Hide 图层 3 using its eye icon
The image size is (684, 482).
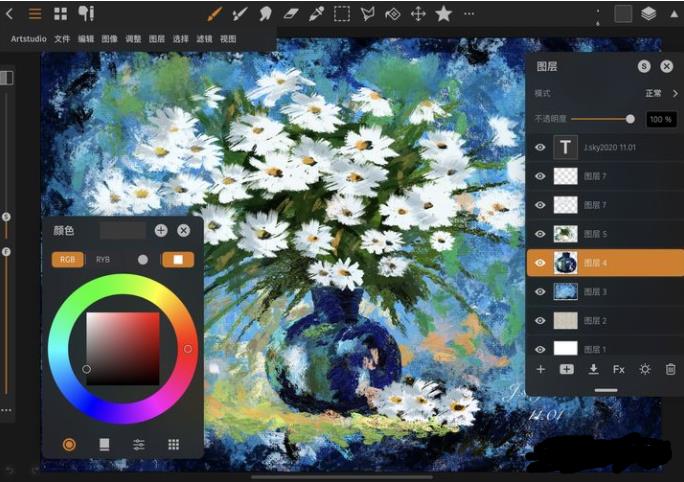coord(540,291)
